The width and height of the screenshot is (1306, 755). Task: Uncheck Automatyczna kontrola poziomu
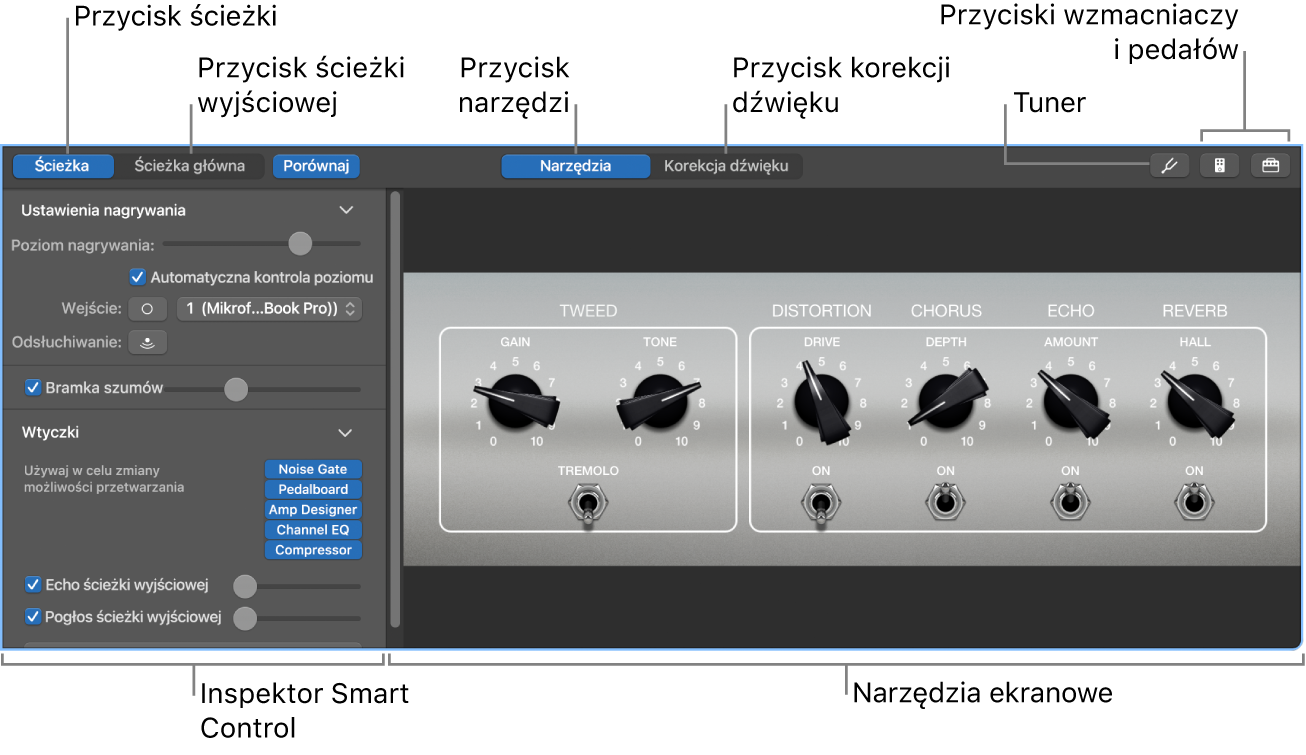137,278
